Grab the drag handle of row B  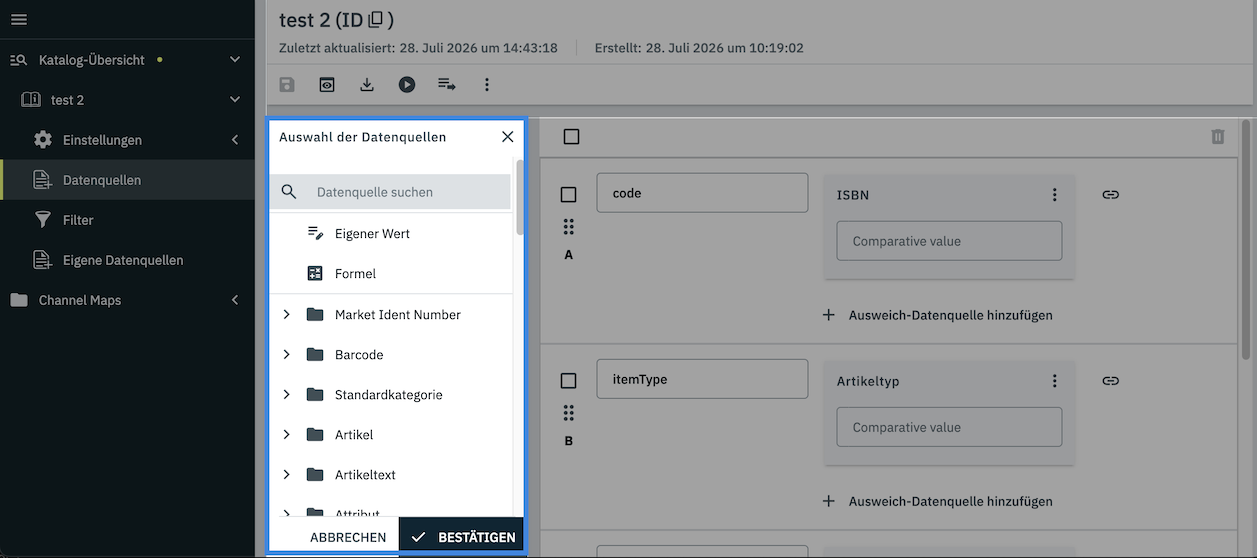(569, 412)
